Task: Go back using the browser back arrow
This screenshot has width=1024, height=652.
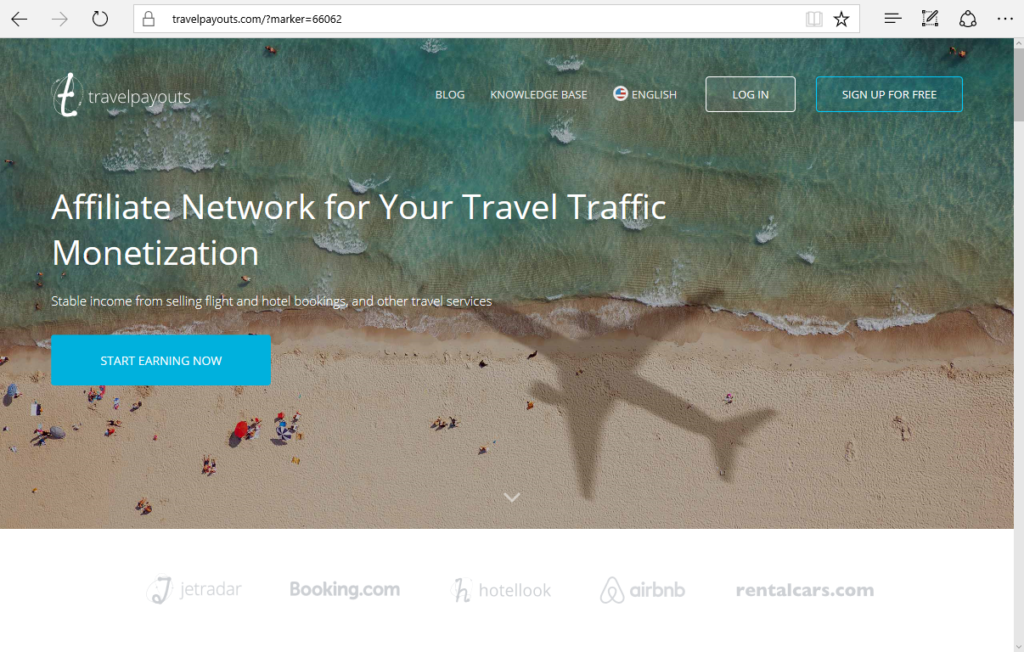Action: tap(19, 19)
